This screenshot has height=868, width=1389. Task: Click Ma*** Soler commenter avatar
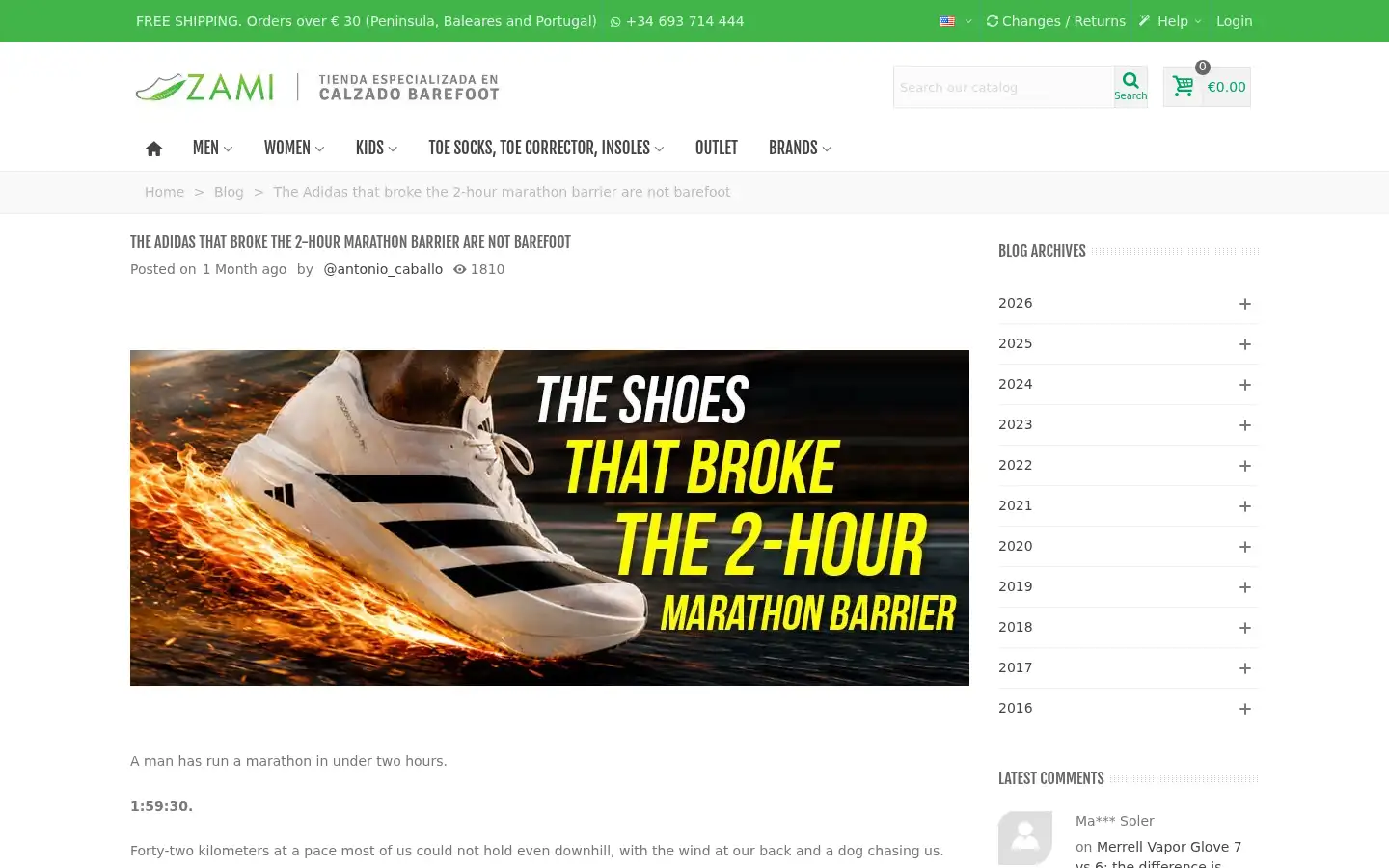point(1025,838)
